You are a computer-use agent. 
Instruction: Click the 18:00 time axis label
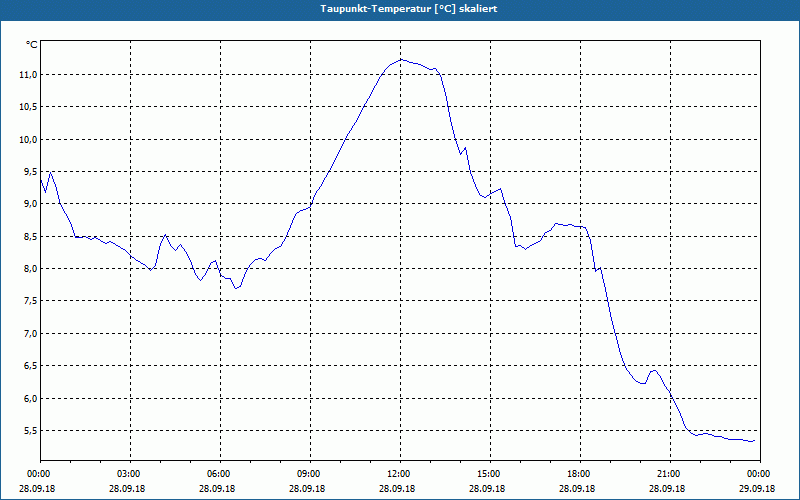580,474
